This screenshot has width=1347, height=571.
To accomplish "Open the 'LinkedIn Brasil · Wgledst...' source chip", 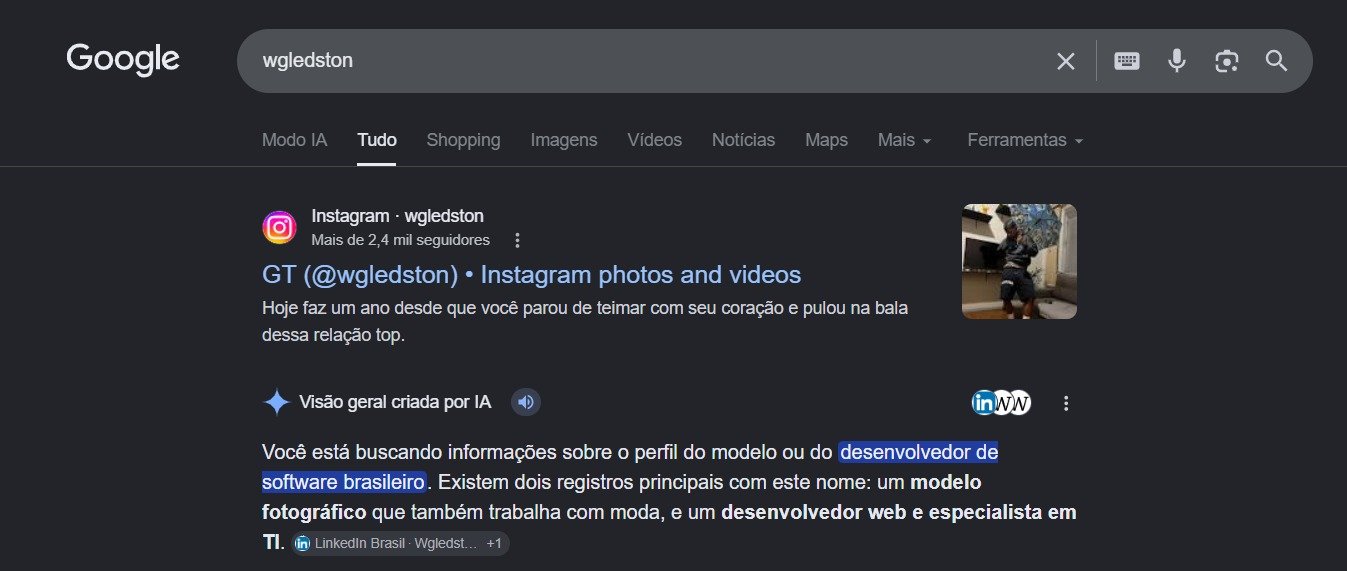I will (400, 543).
